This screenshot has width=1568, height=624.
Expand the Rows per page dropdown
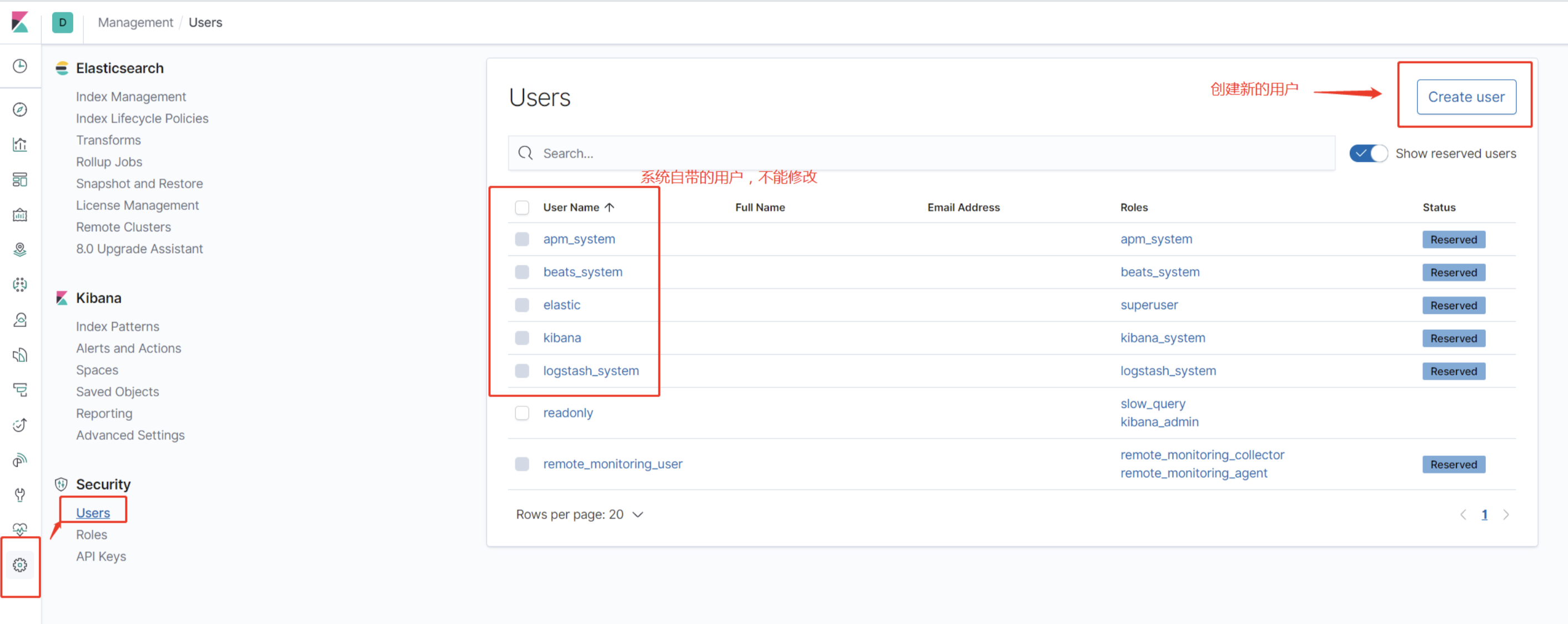coord(579,515)
